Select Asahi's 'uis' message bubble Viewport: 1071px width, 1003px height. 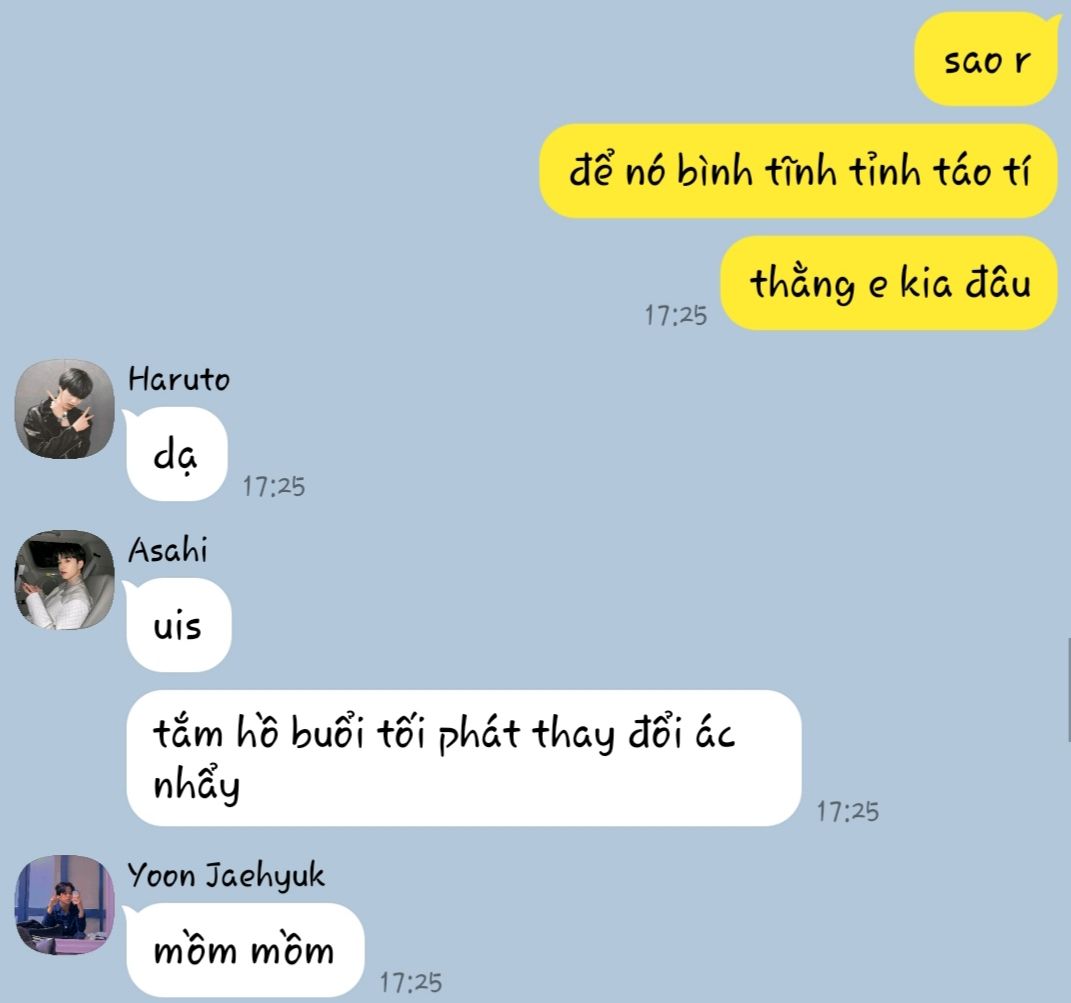click(x=178, y=624)
